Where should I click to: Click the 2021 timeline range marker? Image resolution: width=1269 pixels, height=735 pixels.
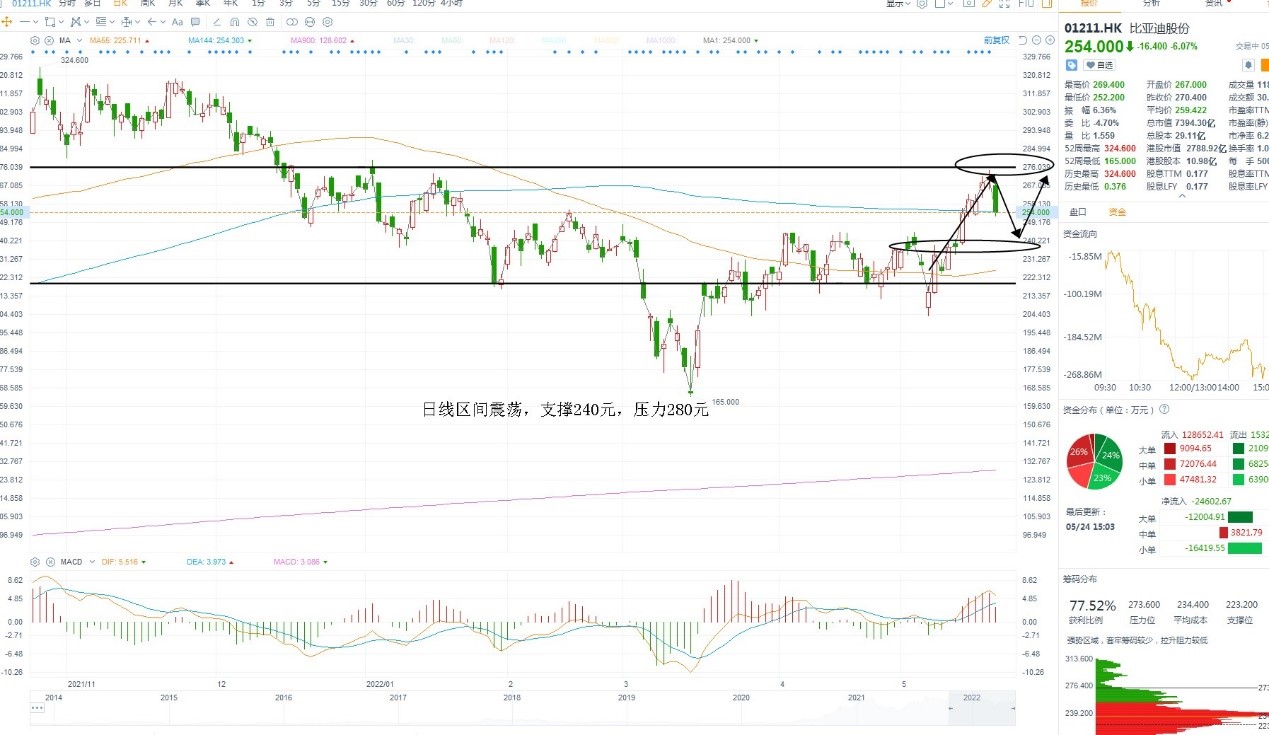pyautogui.click(x=856, y=696)
